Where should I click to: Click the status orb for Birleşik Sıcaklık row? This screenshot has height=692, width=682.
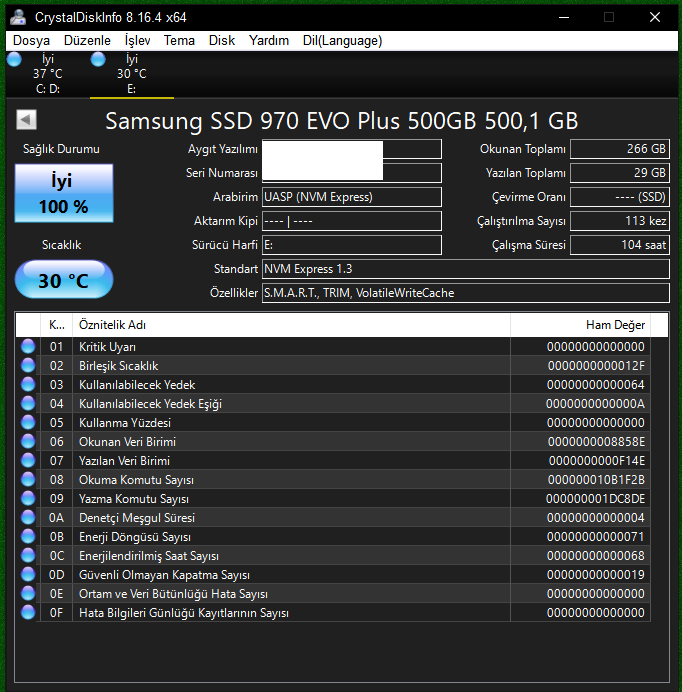coord(28,365)
